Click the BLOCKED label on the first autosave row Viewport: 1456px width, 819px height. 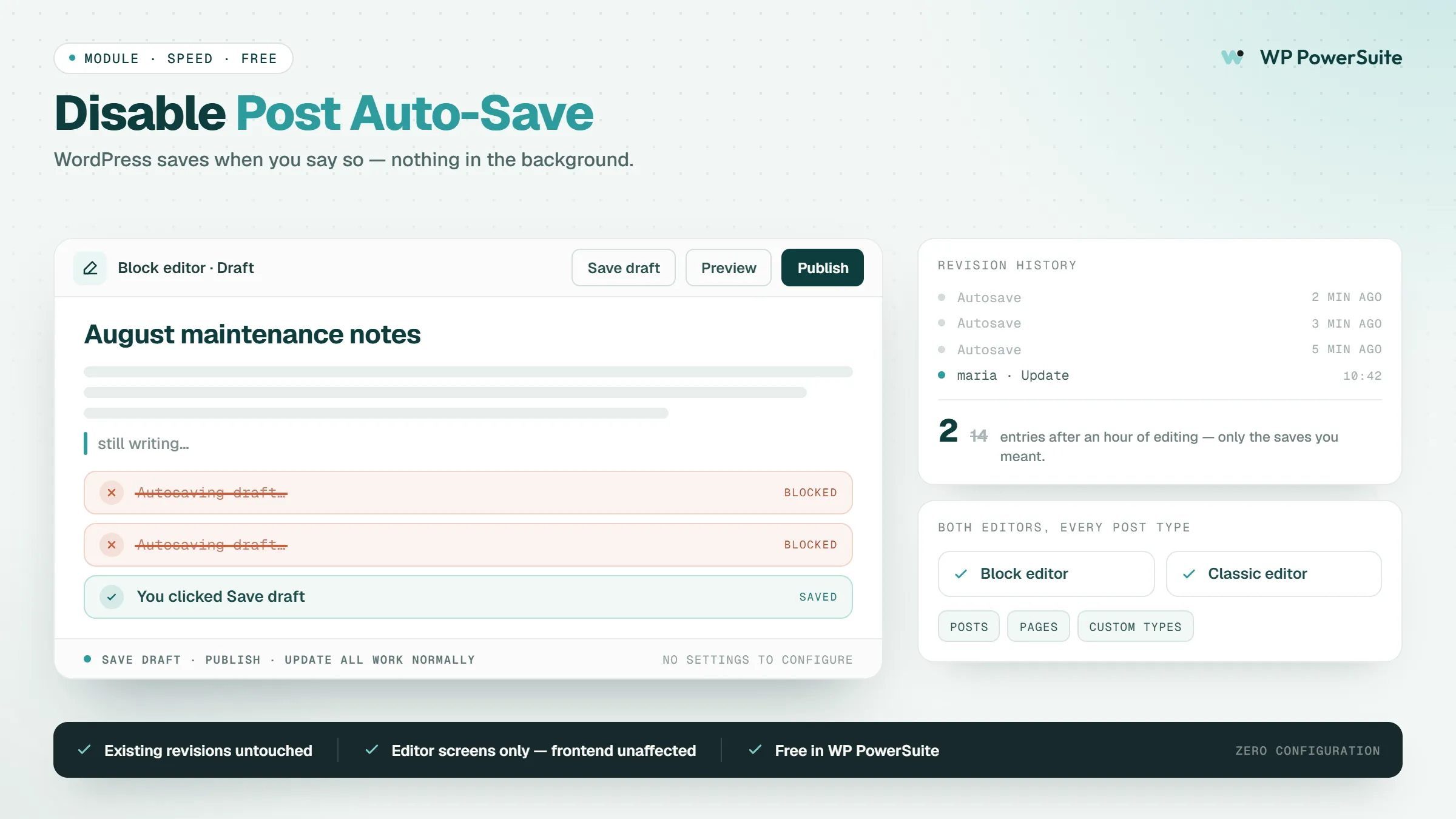click(811, 493)
